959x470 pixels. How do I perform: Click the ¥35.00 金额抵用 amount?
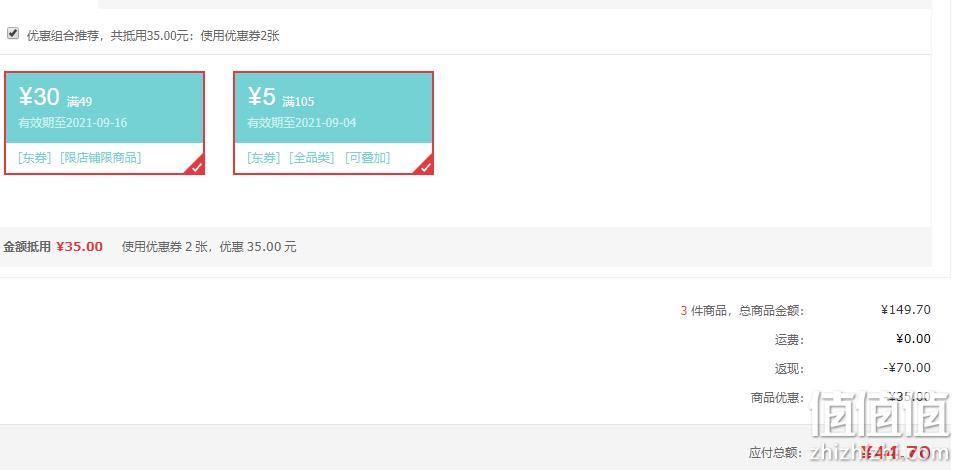click(80, 247)
